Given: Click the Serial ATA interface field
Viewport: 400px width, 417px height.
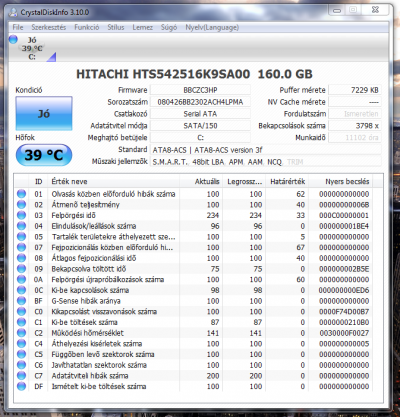Looking at the screenshot, I should (x=200, y=114).
